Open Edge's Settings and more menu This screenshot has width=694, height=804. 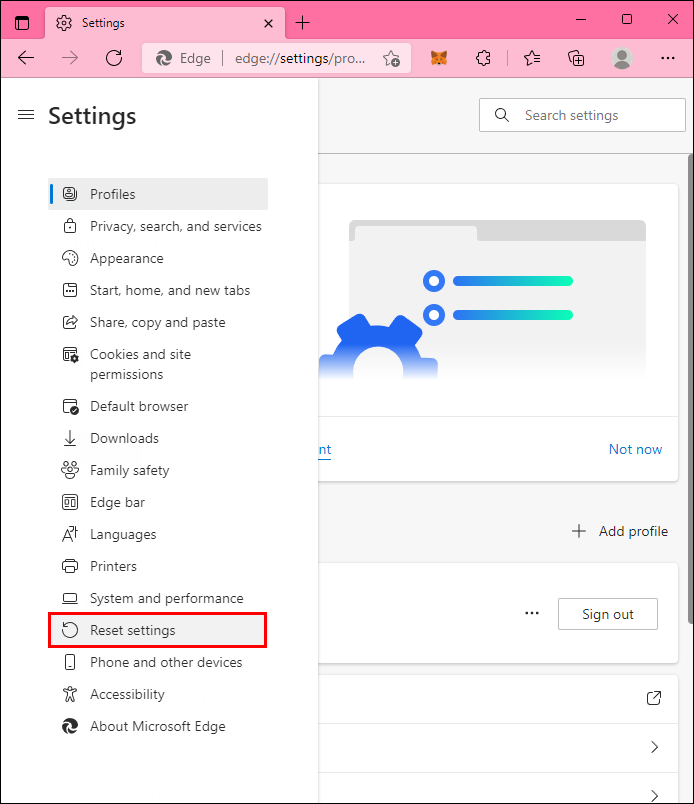[x=668, y=58]
